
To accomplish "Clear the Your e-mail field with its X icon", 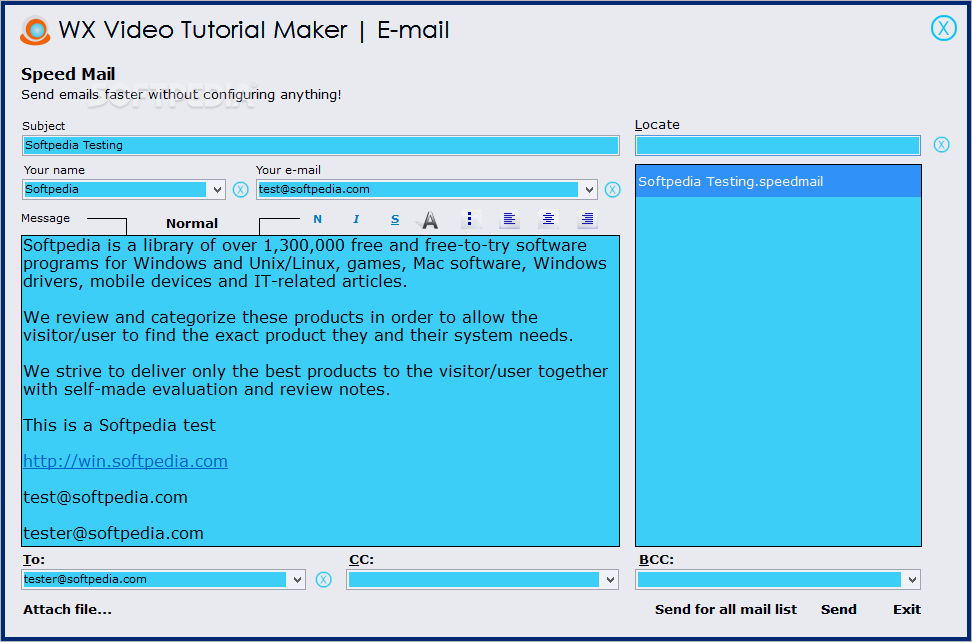I will click(x=612, y=190).
